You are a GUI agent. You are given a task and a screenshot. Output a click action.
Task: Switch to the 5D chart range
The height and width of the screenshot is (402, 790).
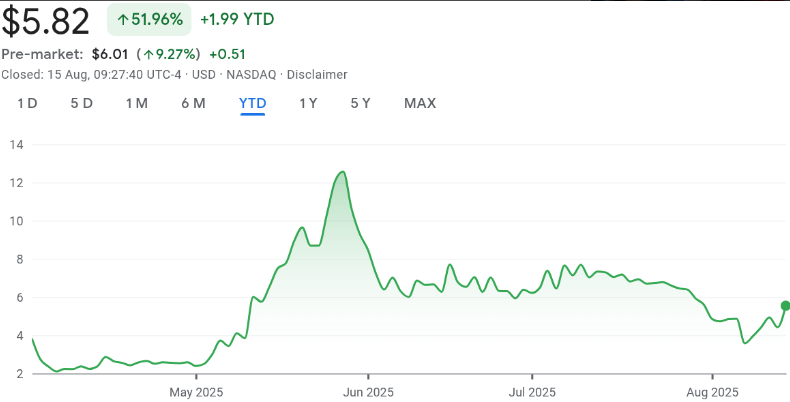pos(82,103)
